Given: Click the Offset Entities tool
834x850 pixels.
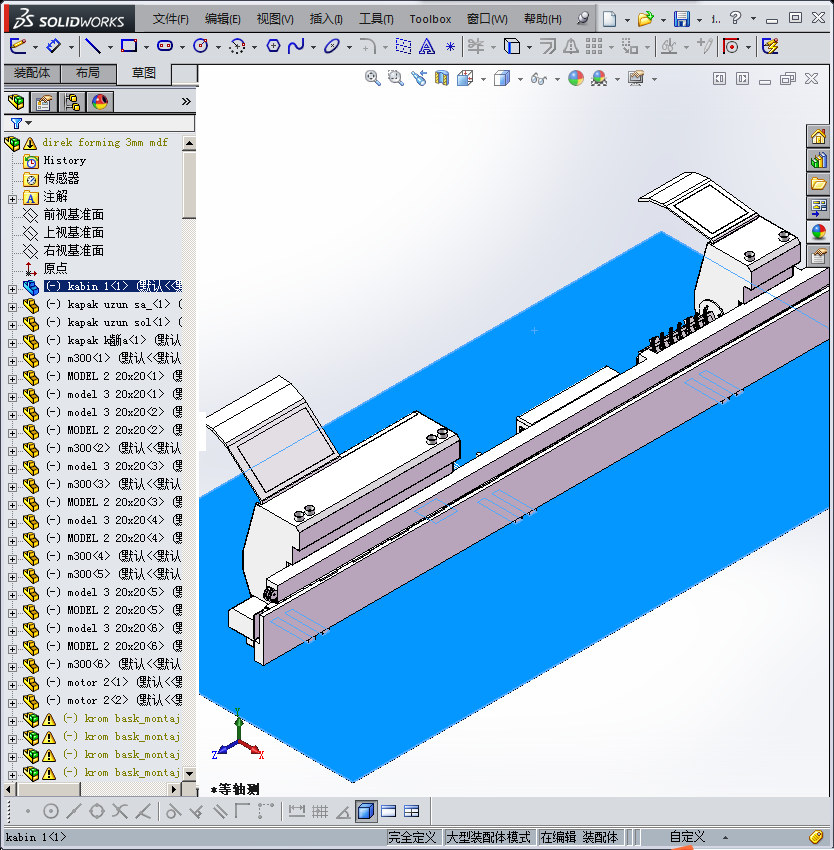Looking at the screenshot, I should (548, 47).
